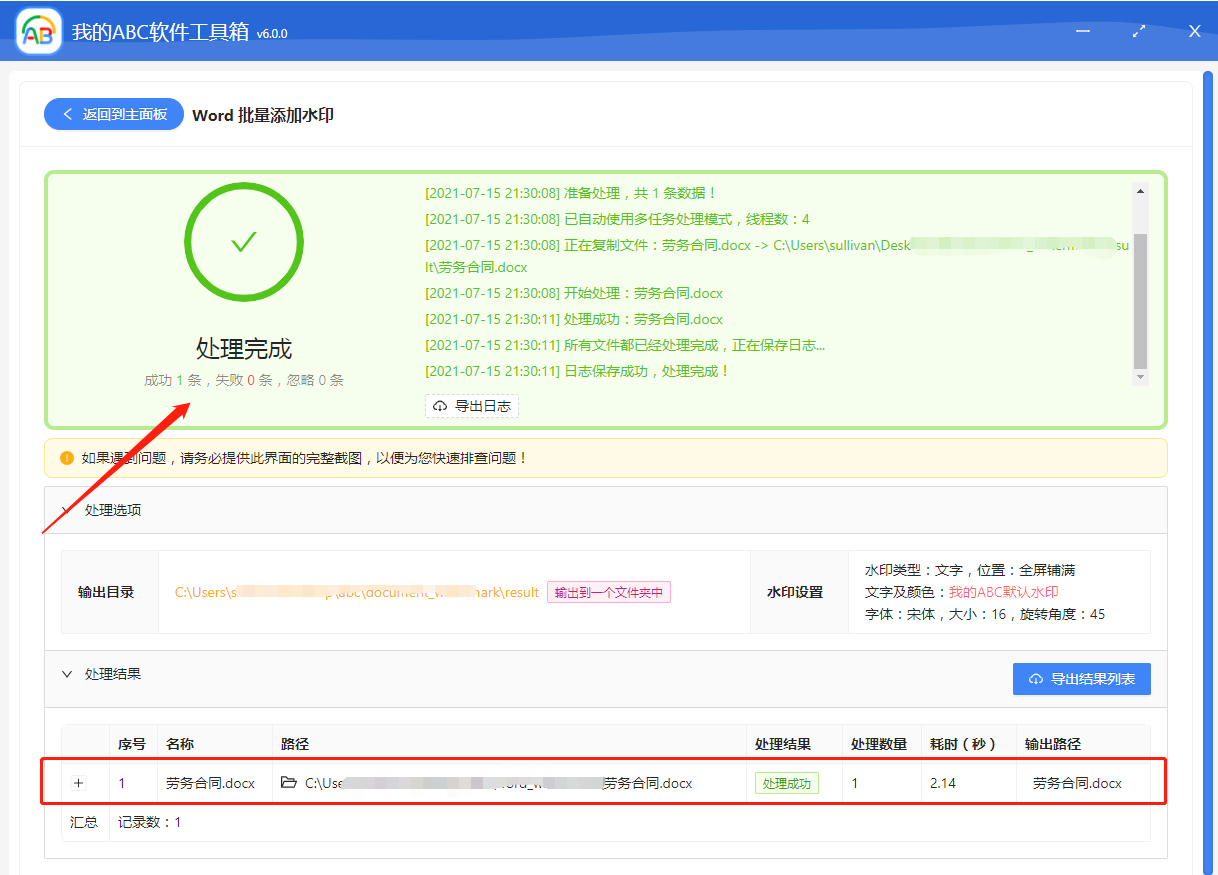Image resolution: width=1218 pixels, height=875 pixels.
Task: Click the warning icon in the yellow banner
Action: 66,457
